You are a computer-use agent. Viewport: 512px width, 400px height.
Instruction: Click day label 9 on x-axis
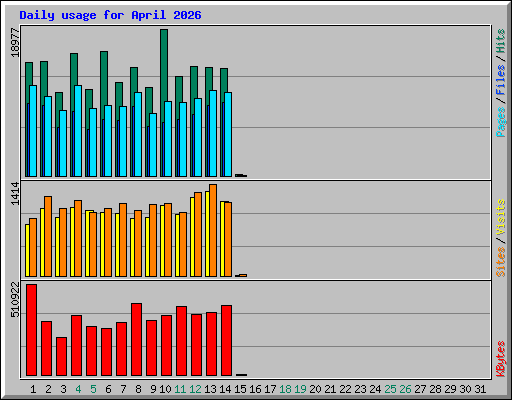click(153, 389)
